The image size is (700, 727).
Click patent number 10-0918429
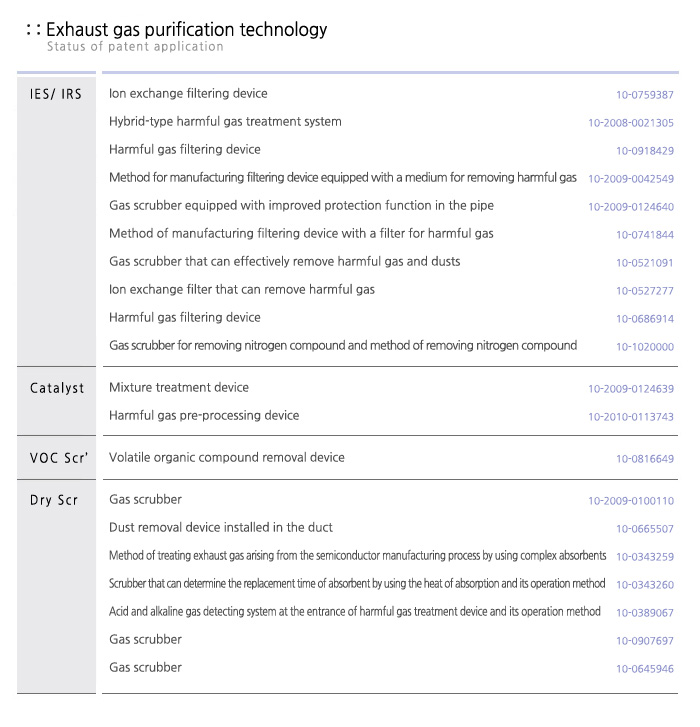tap(644, 151)
